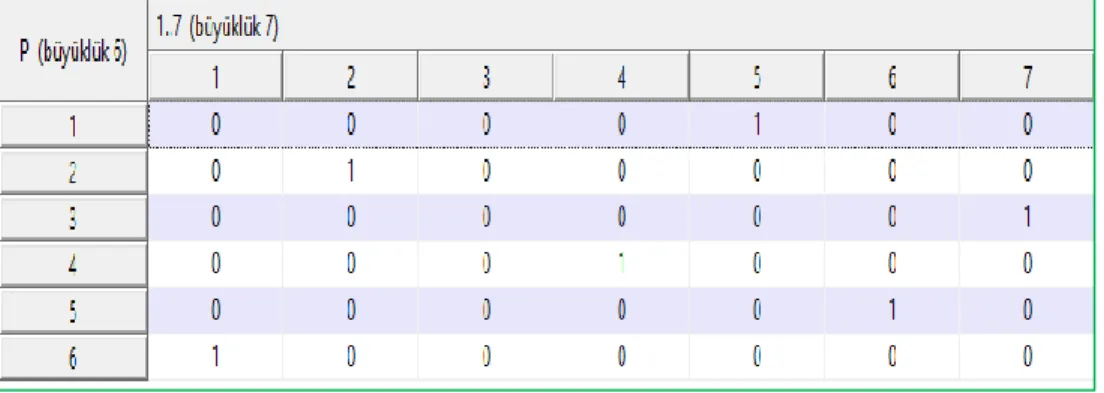This screenshot has height=393, width=1104.
Task: Select cell at row 4, column 7
Action: [1027, 264]
